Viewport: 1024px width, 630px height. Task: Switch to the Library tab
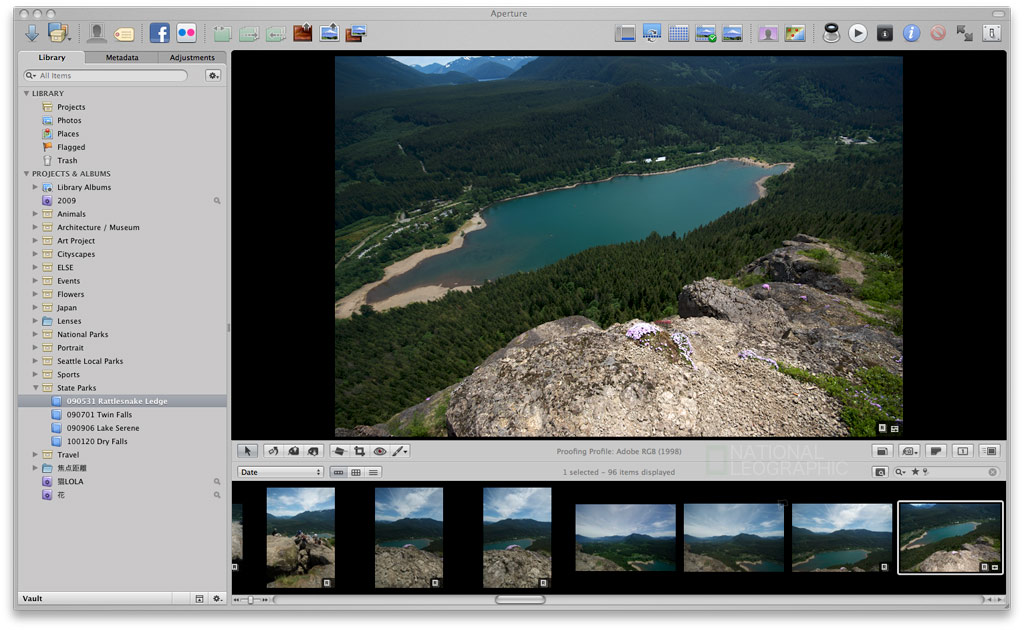point(52,57)
